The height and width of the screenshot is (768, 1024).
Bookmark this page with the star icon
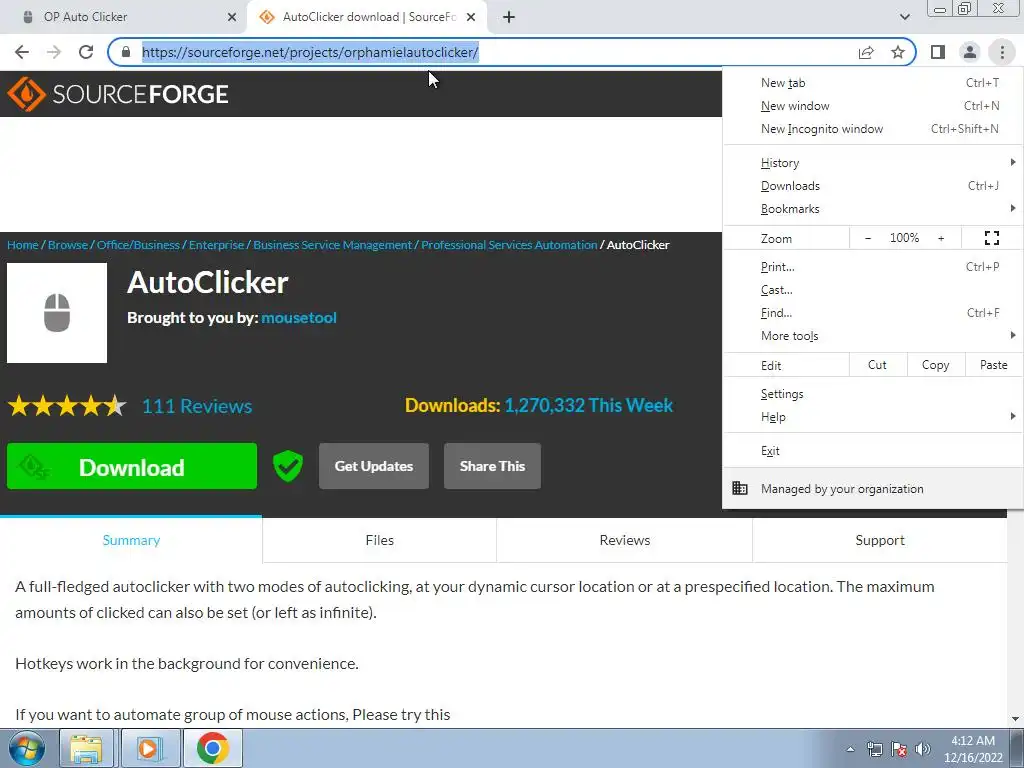[898, 52]
